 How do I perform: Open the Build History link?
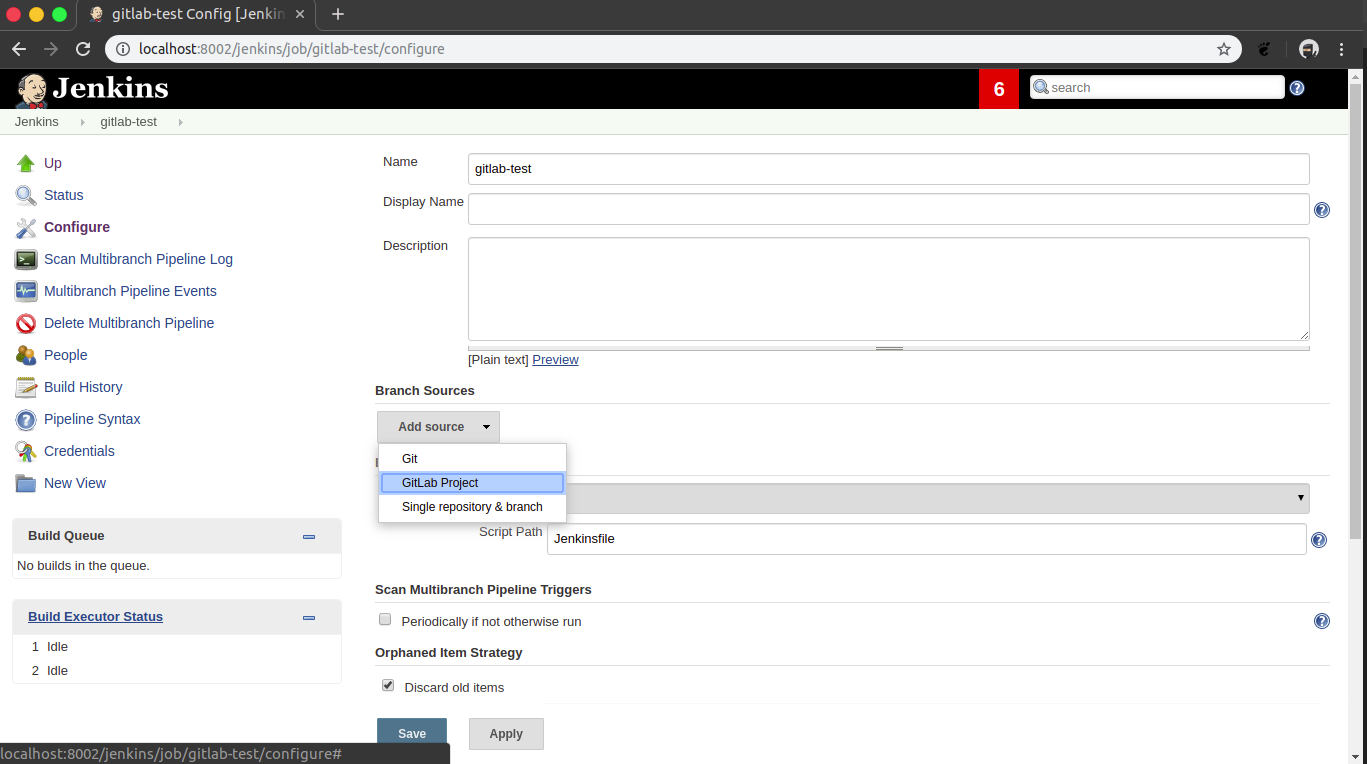point(83,387)
